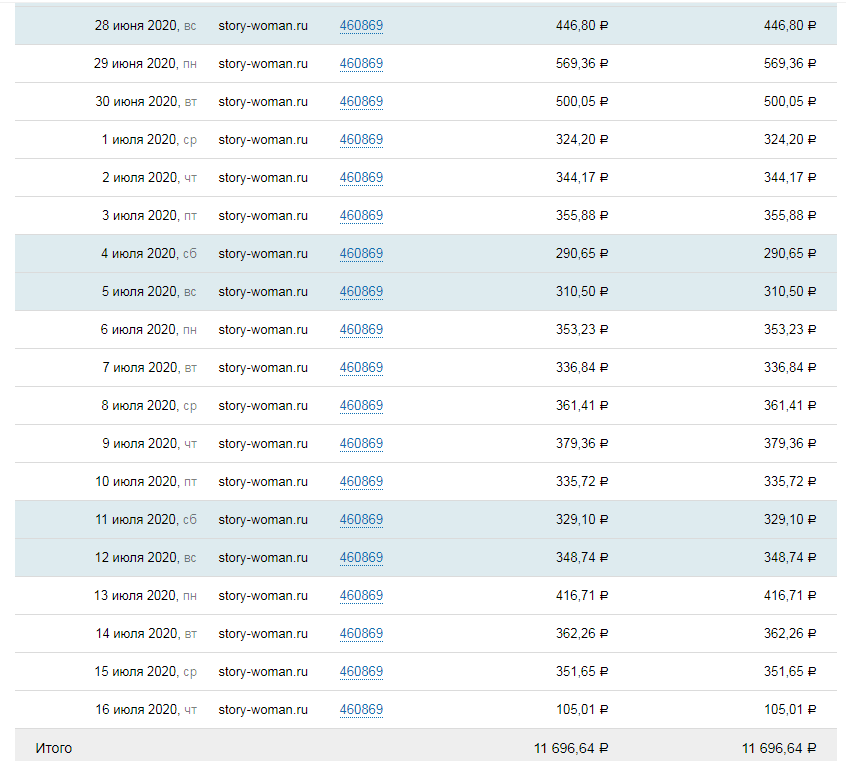The height and width of the screenshot is (761, 846).
Task: Click story-woman.ru in 2 июля 2020 row
Action: (263, 178)
